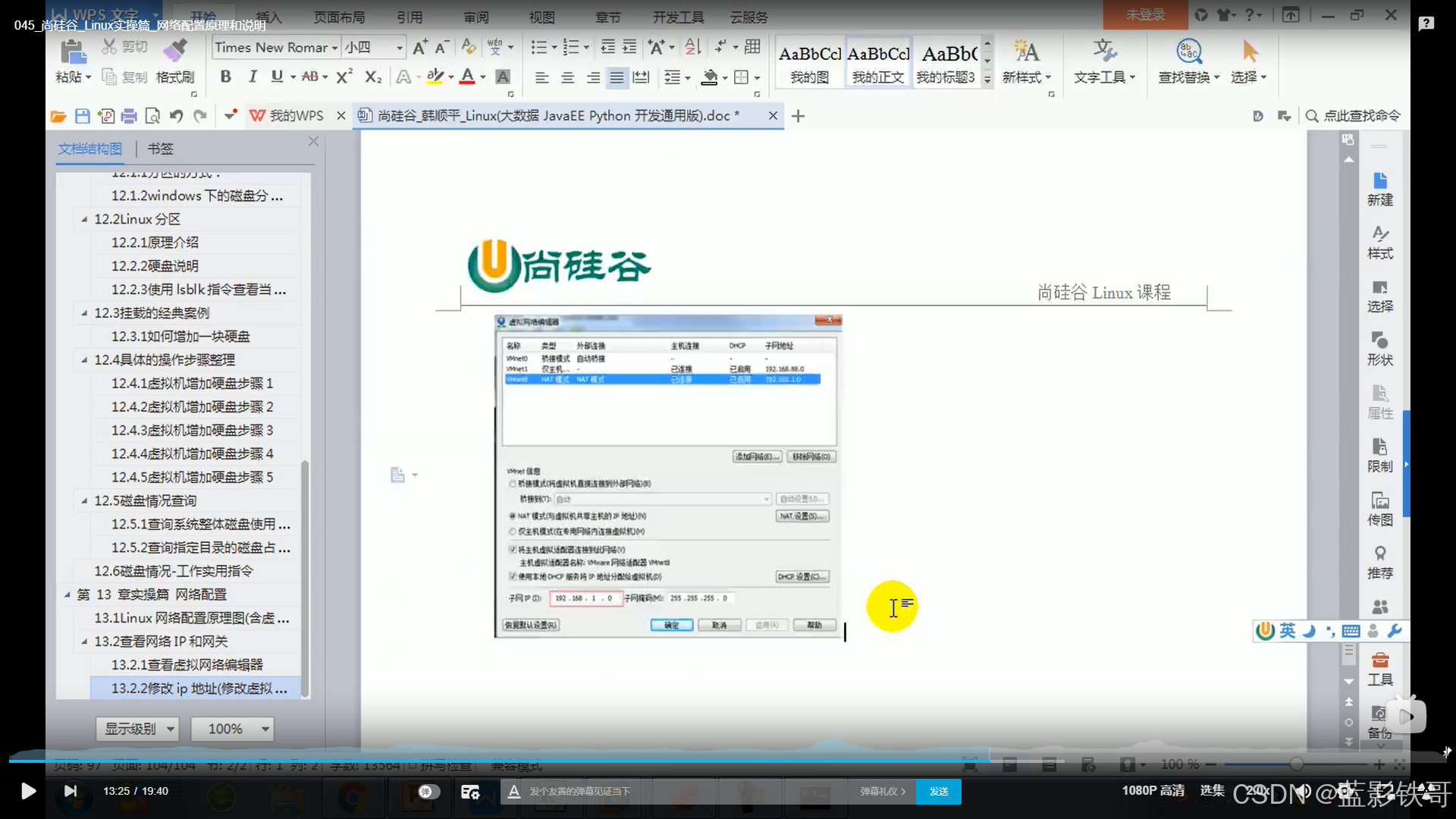The width and height of the screenshot is (1456, 819).
Task: Click the Format Painter brush icon
Action: pyautogui.click(x=175, y=52)
